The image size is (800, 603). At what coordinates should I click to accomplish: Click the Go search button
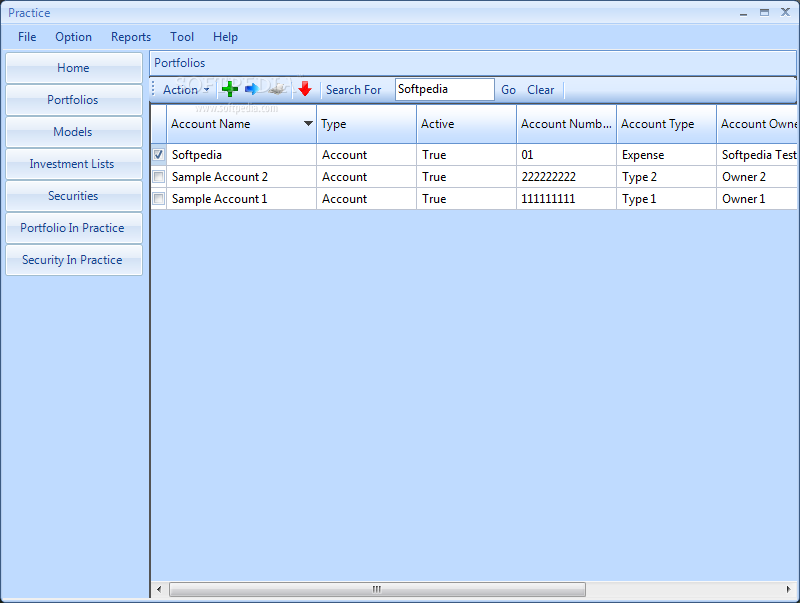[508, 90]
